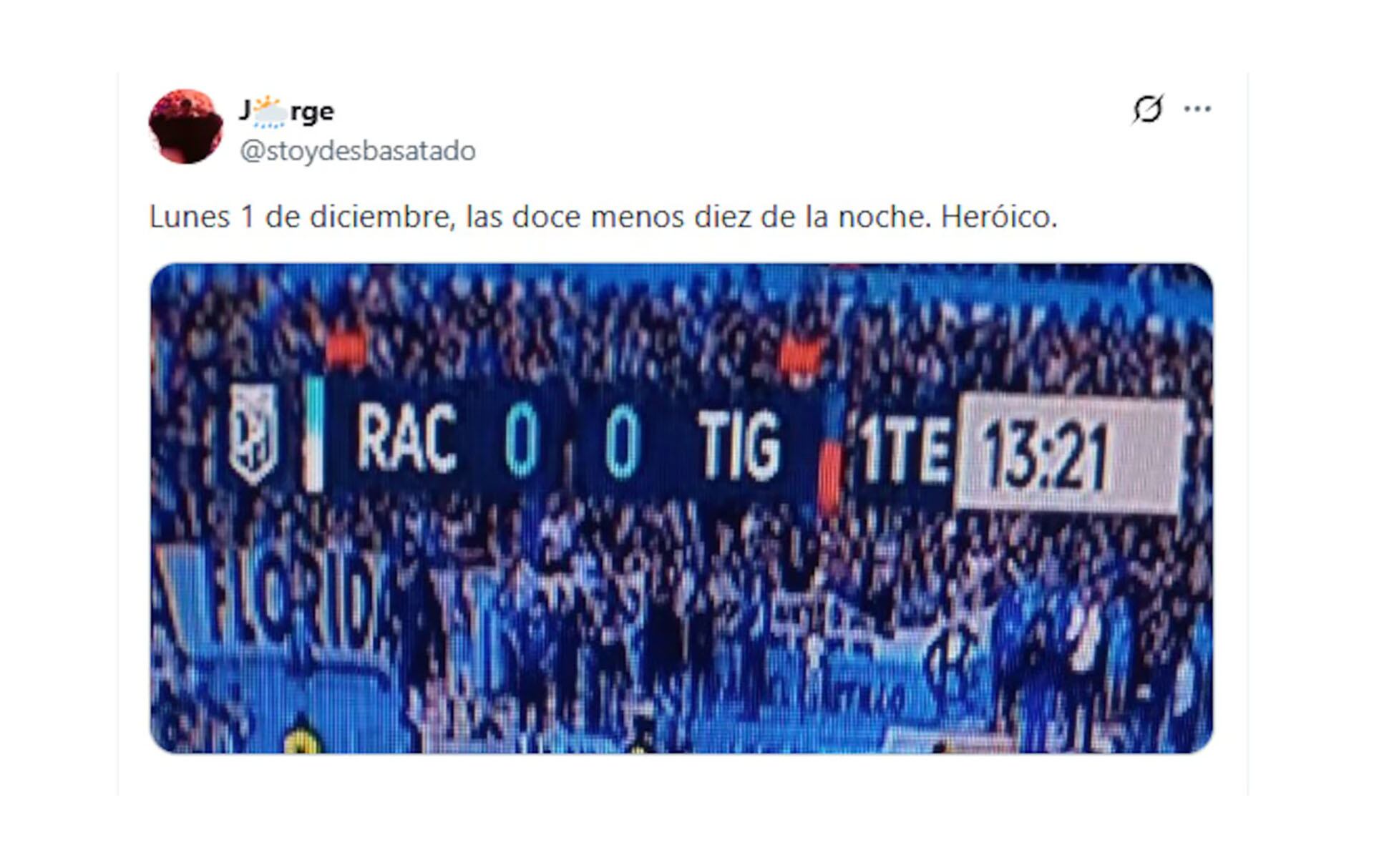
Task: Open the Grok explain-post icon
Action: tap(1148, 109)
